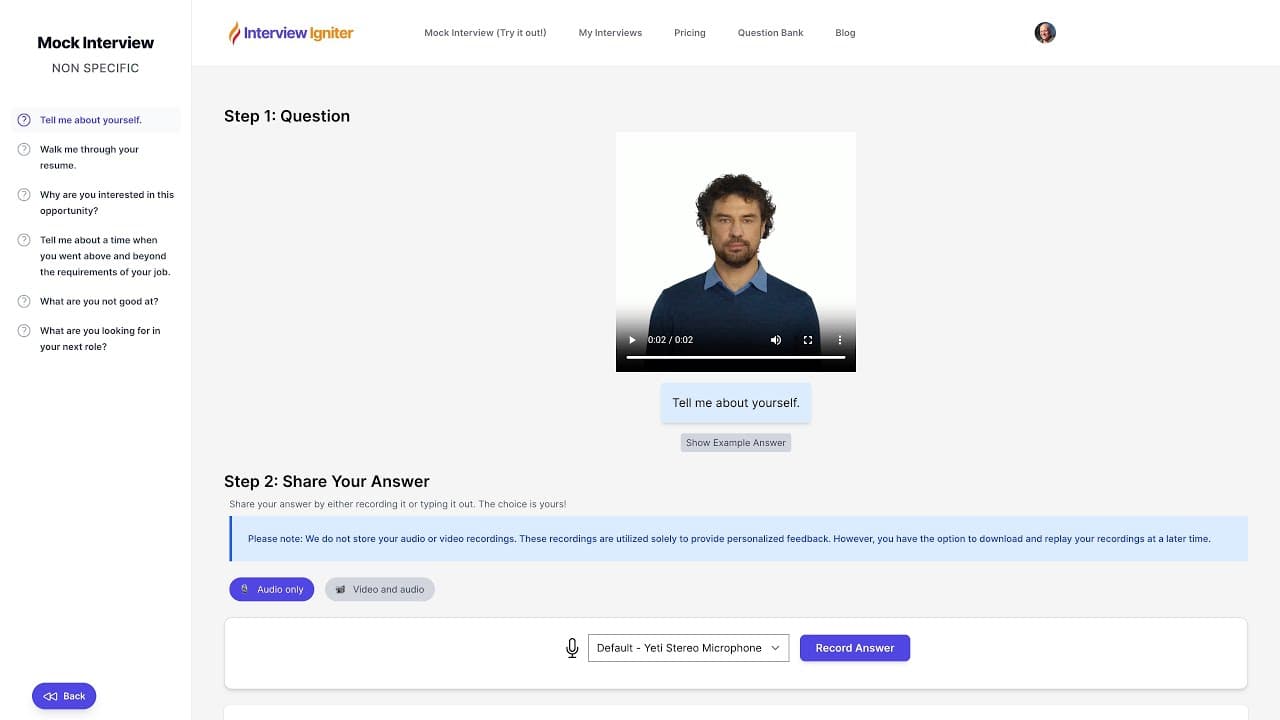Click the 'Tell me about yourself.' question bubble
This screenshot has width=1280, height=720.
[736, 403]
